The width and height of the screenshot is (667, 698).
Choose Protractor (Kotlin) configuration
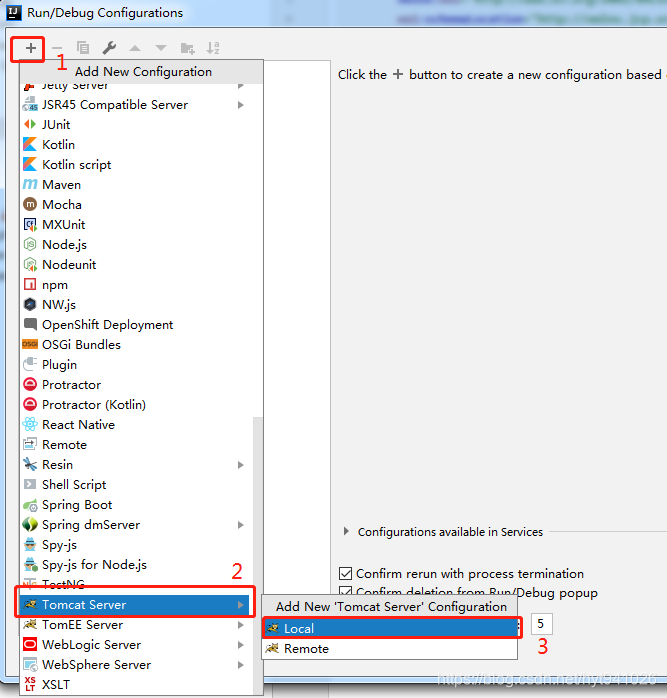click(141, 405)
